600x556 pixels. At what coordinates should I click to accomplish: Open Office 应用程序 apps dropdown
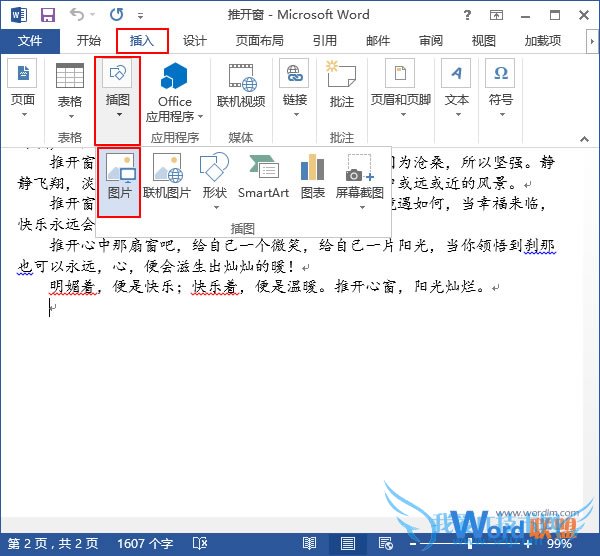pyautogui.click(x=174, y=93)
